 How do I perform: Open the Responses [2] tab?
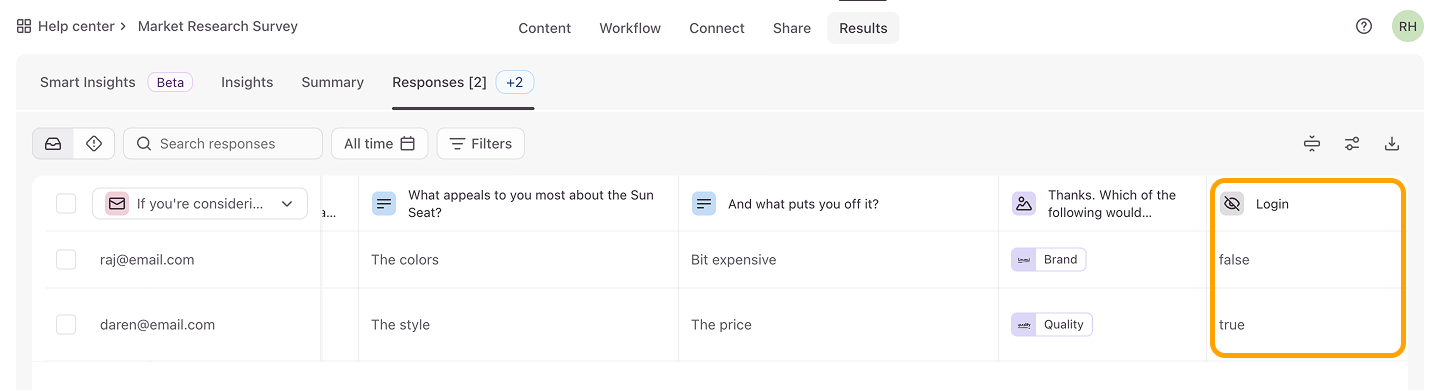(439, 83)
